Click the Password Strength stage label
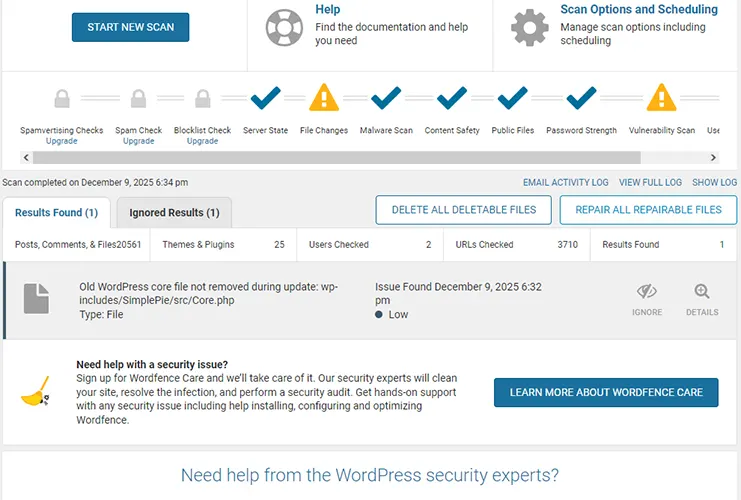This screenshot has width=741, height=500. tap(581, 130)
